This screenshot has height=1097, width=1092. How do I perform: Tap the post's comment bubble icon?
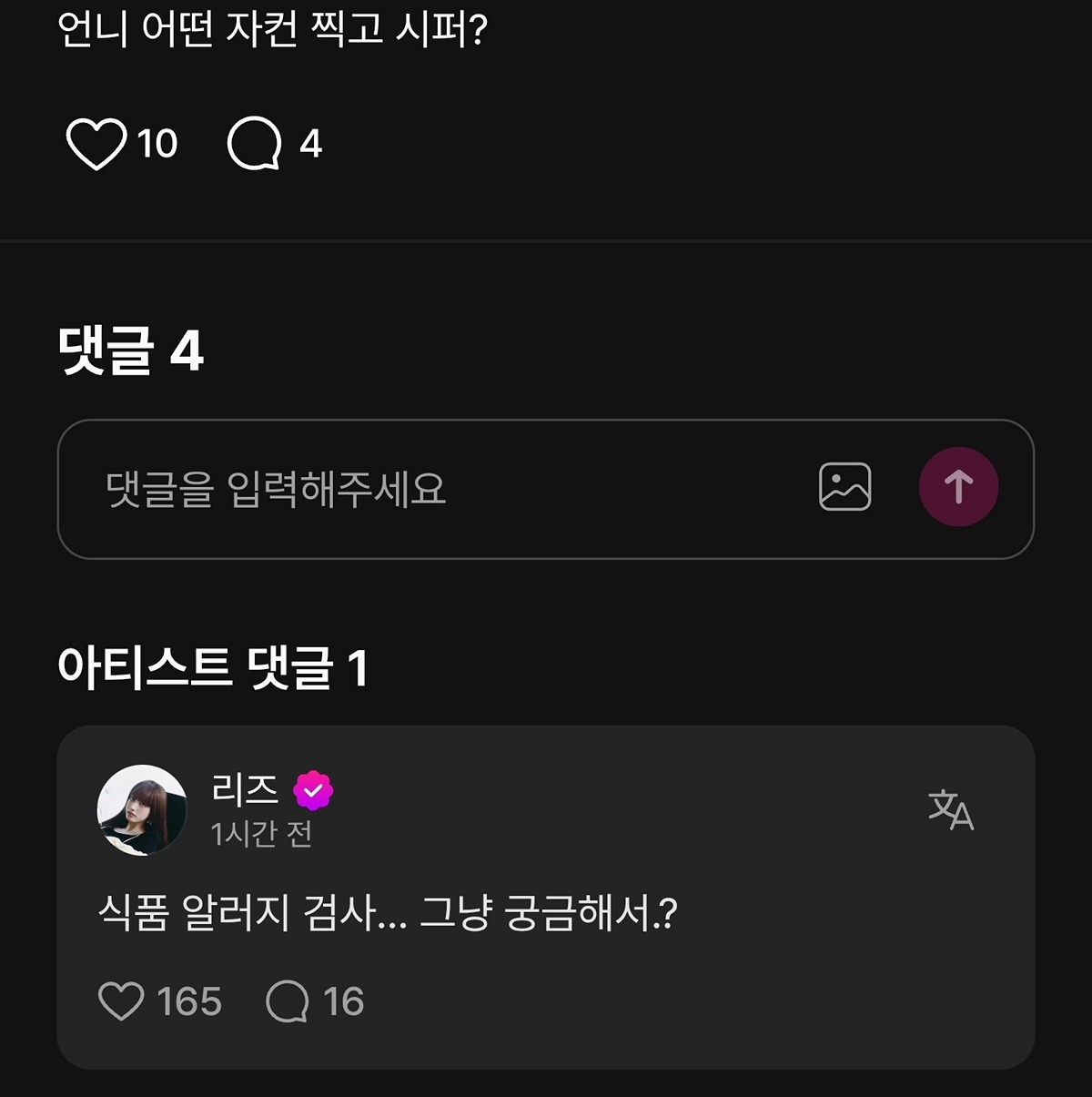coord(253,144)
